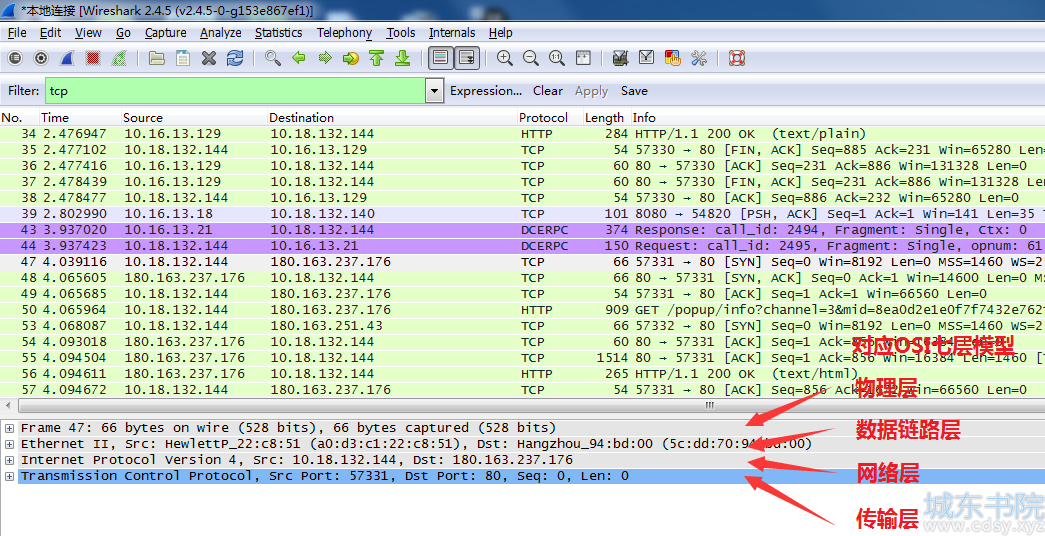Screen dimensions: 1045x536
Task: Jump to the first packet icon
Action: click(x=377, y=59)
